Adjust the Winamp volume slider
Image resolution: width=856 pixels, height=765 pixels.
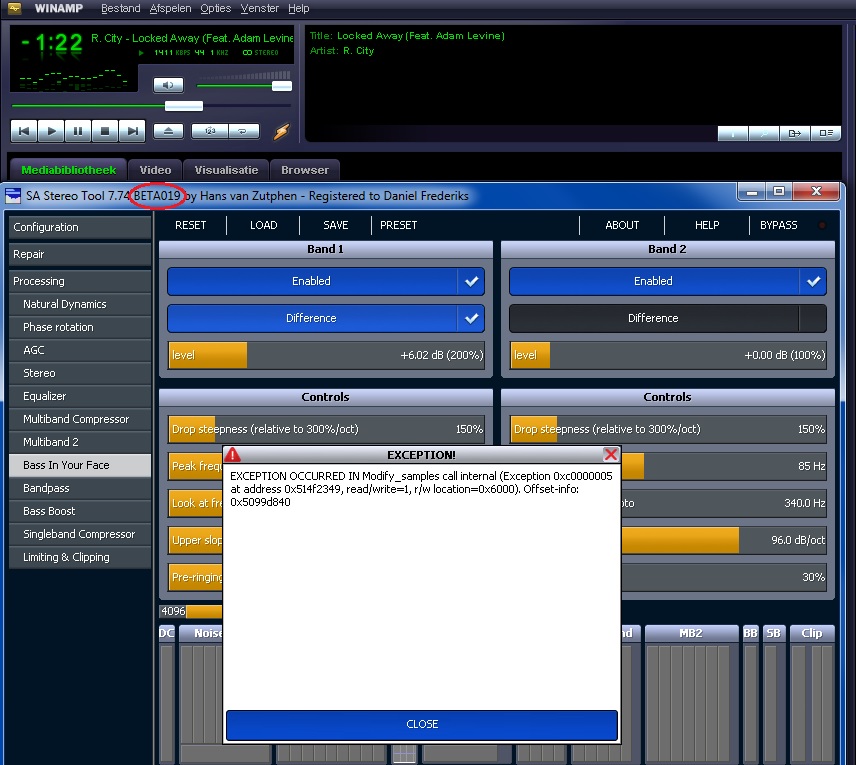(x=282, y=86)
